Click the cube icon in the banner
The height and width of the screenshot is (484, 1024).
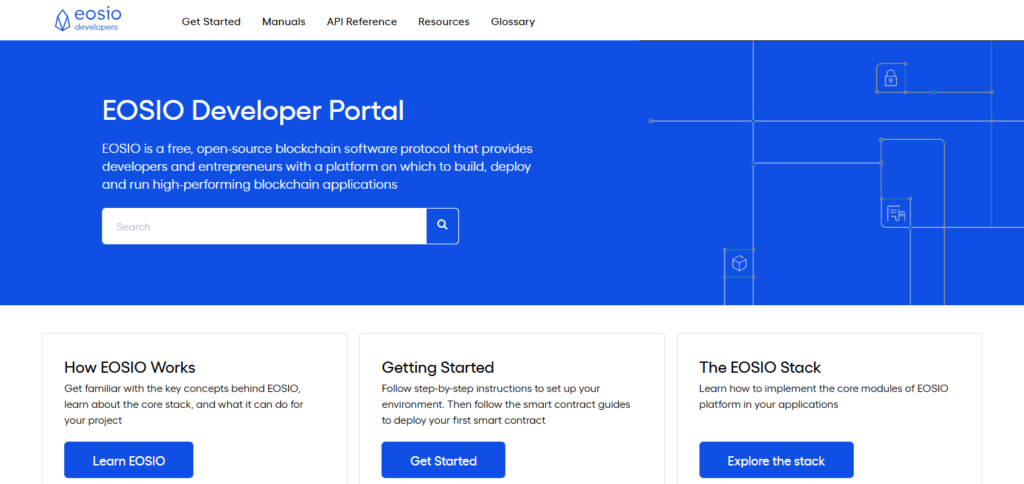tap(739, 264)
